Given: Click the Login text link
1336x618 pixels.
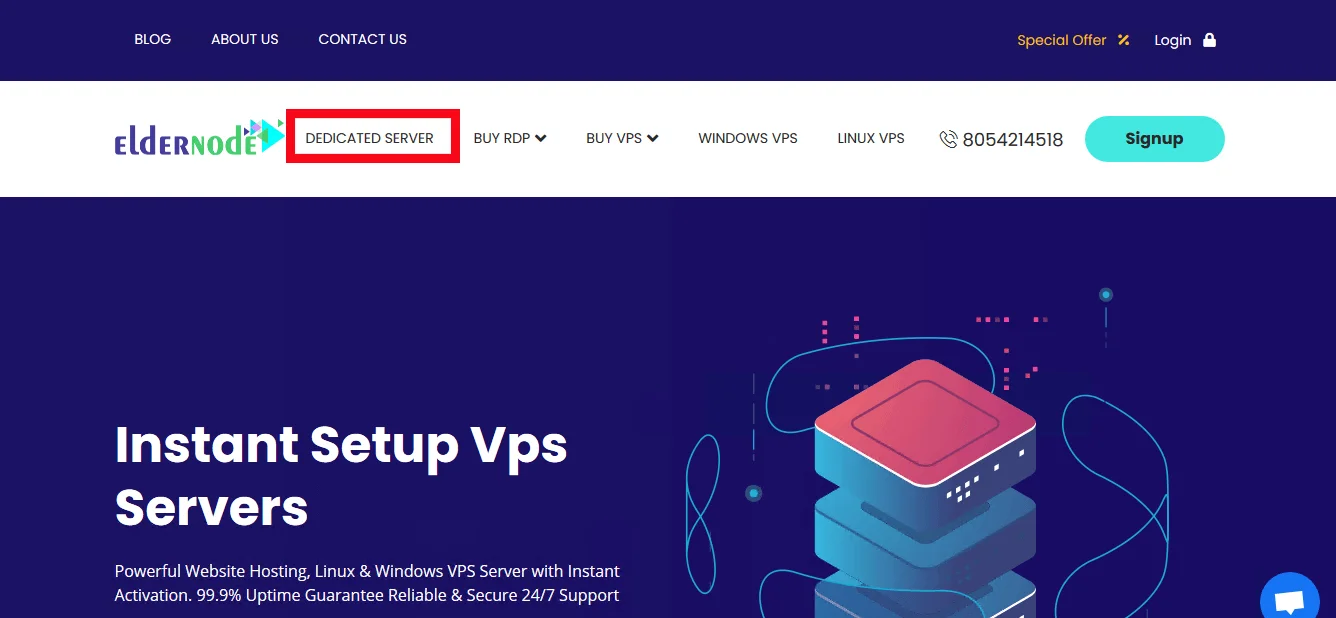Looking at the screenshot, I should point(1172,41).
